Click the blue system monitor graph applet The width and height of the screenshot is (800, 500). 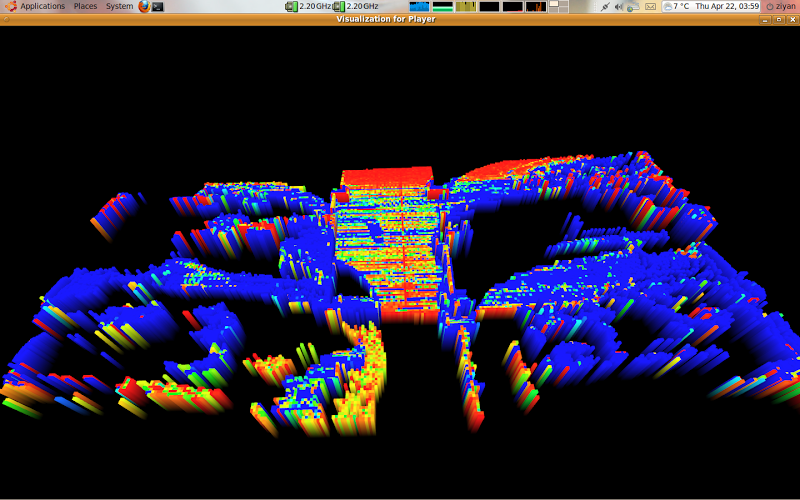(419, 6)
